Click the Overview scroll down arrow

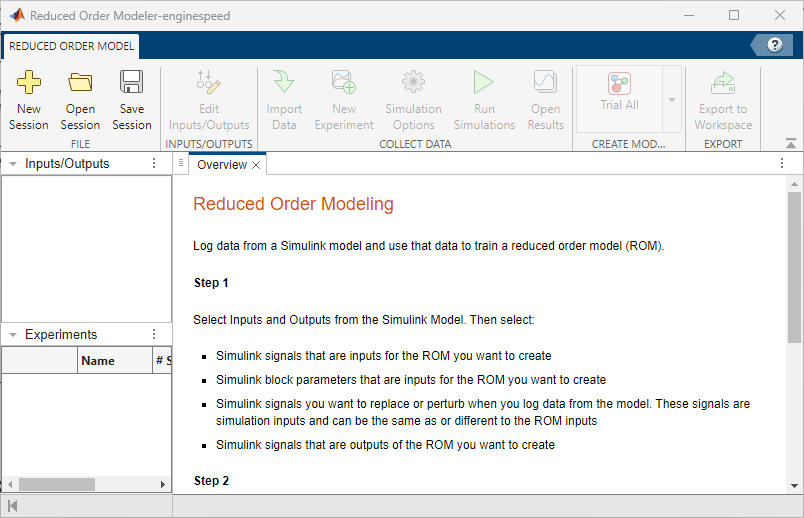(794, 486)
